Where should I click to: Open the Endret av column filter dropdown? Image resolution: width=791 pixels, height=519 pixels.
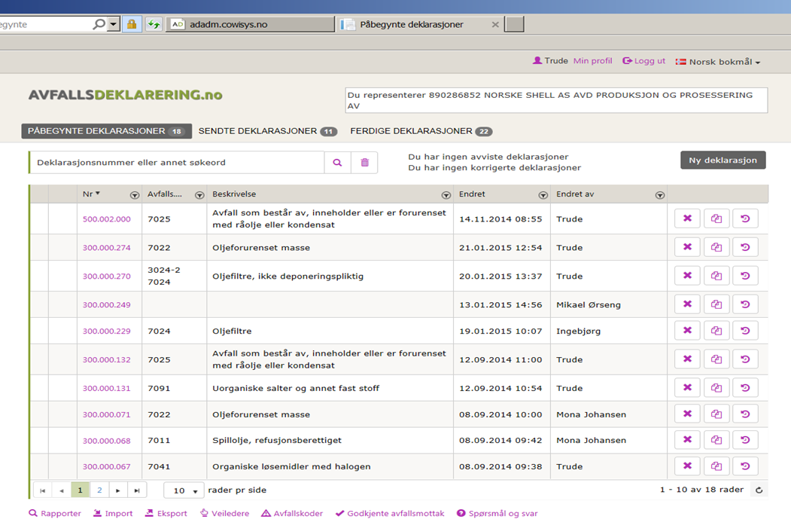pos(659,195)
